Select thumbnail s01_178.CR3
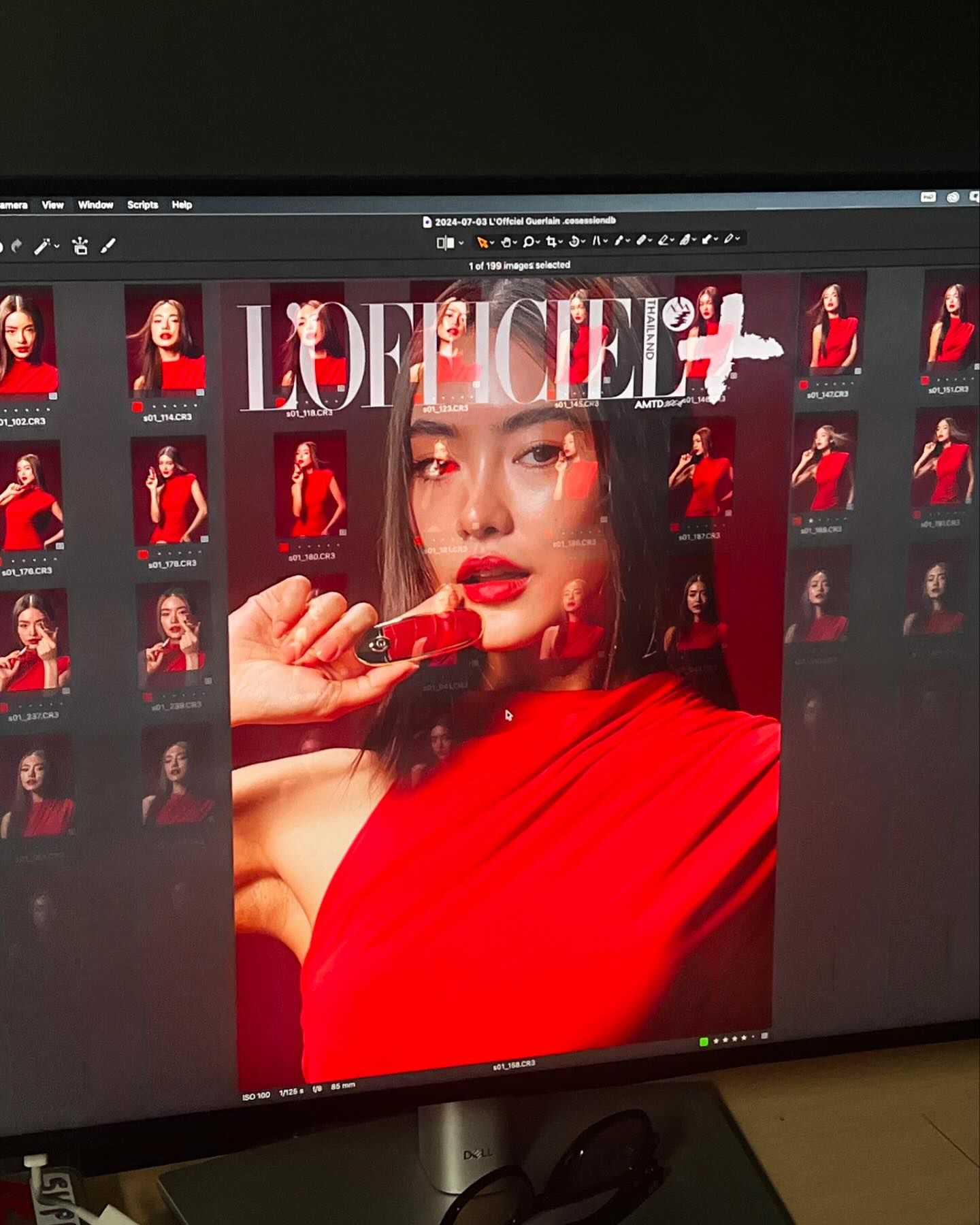This screenshot has height=1225, width=980. coord(170,491)
